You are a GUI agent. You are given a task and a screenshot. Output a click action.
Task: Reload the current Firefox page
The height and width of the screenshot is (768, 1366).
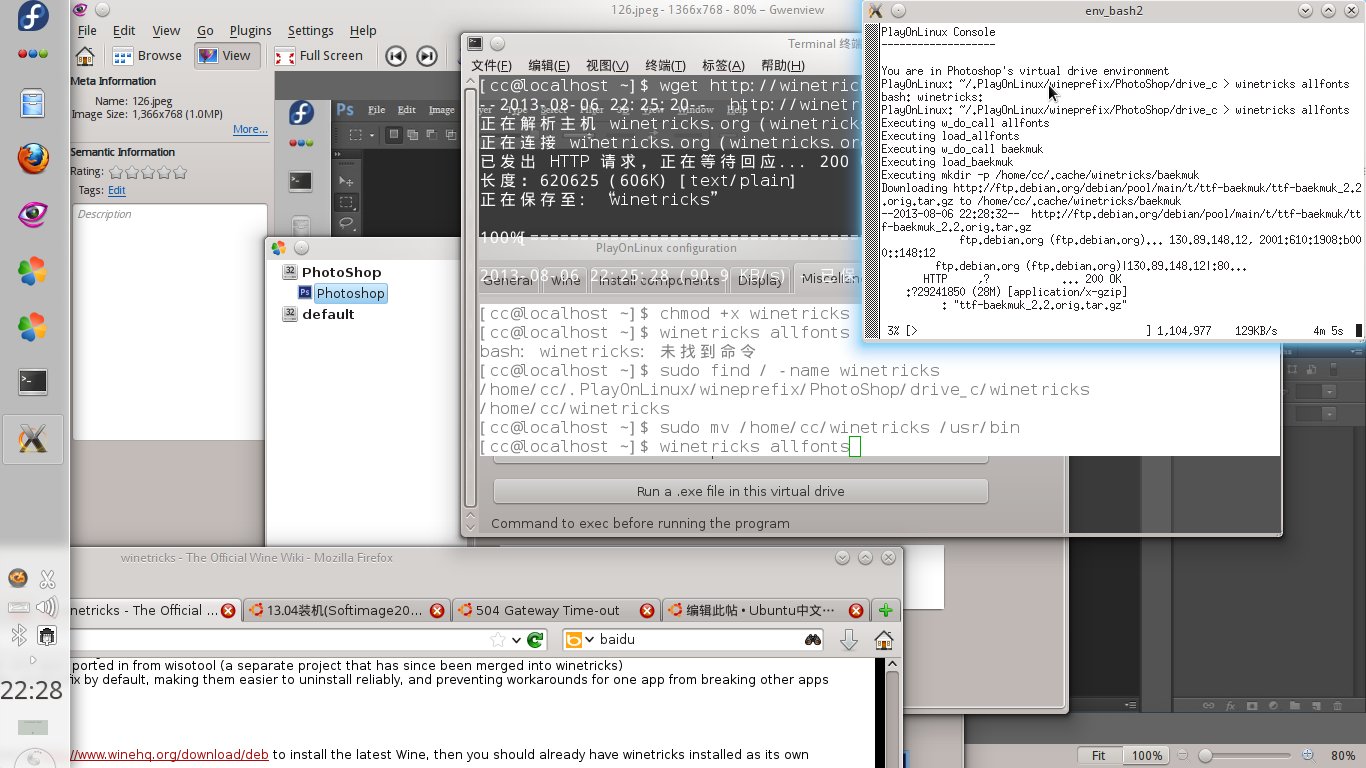(x=535, y=640)
